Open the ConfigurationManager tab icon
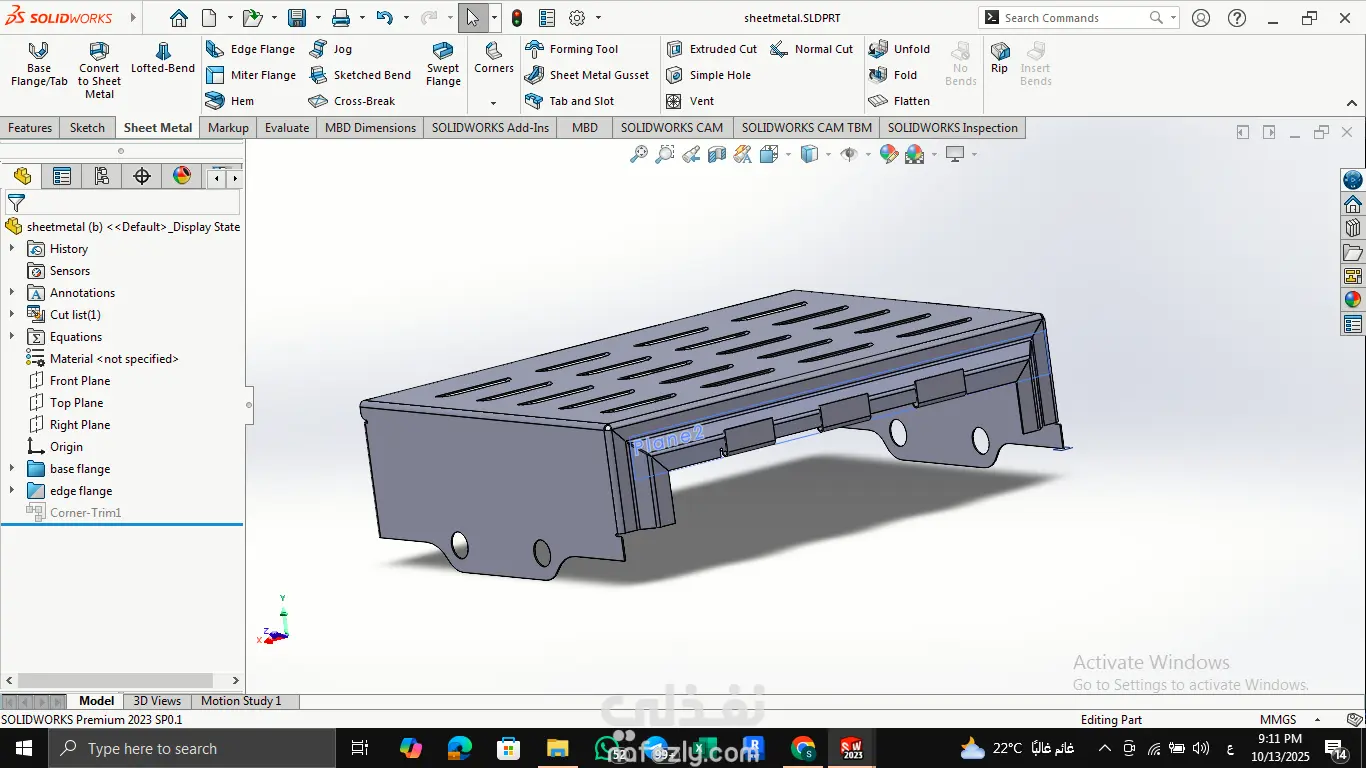 [x=102, y=177]
